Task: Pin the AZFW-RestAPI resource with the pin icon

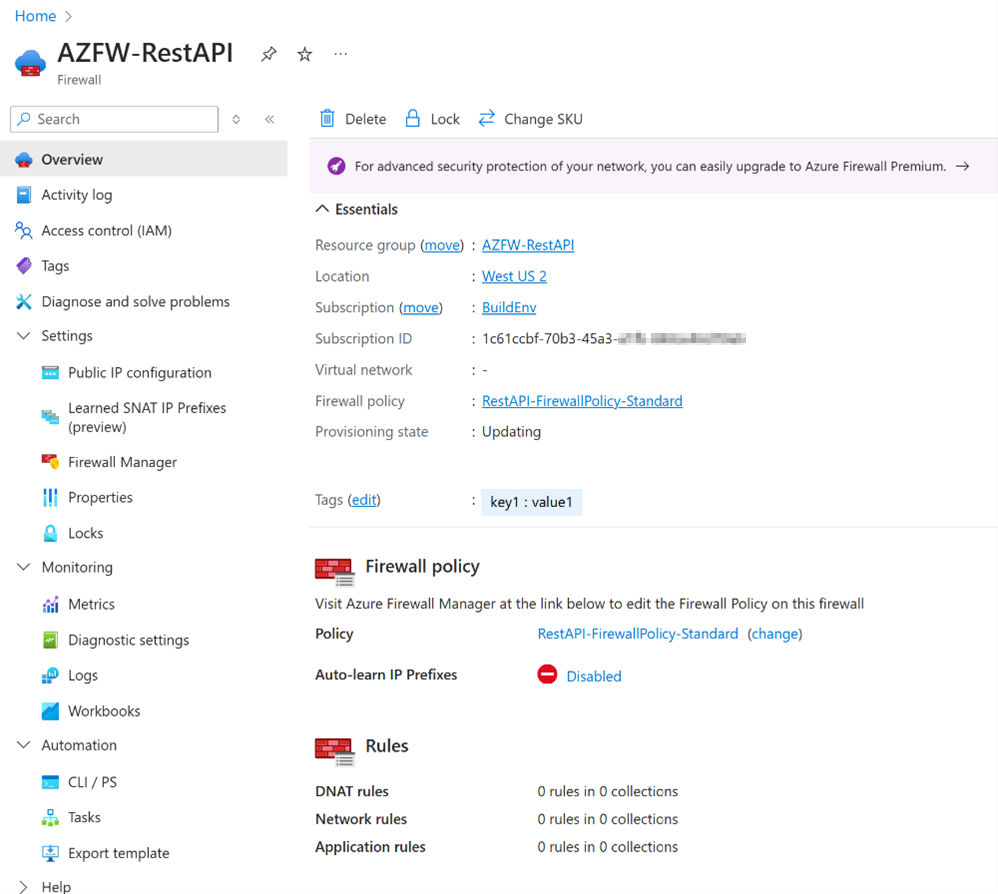Action: coord(269,54)
